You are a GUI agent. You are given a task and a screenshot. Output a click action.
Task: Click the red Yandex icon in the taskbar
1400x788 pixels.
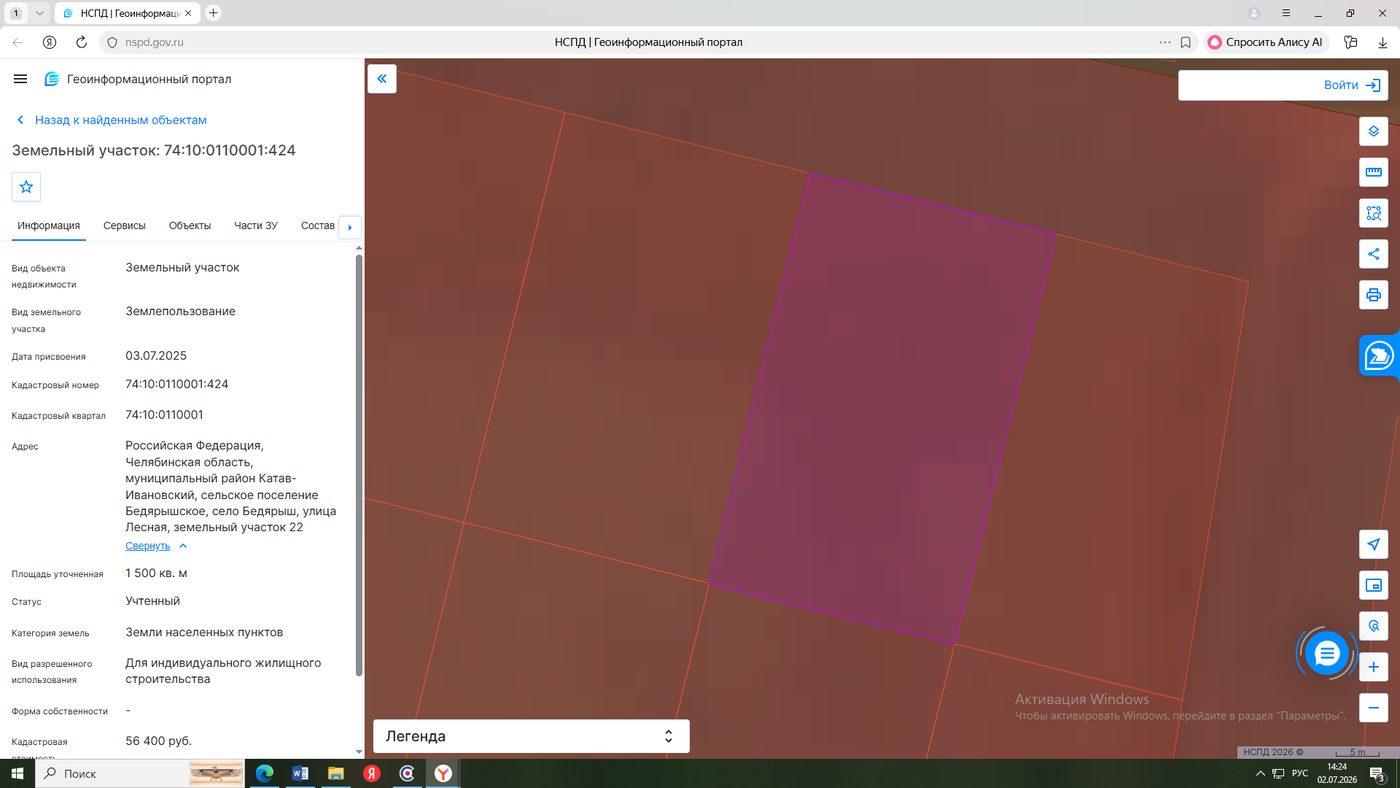click(371, 774)
